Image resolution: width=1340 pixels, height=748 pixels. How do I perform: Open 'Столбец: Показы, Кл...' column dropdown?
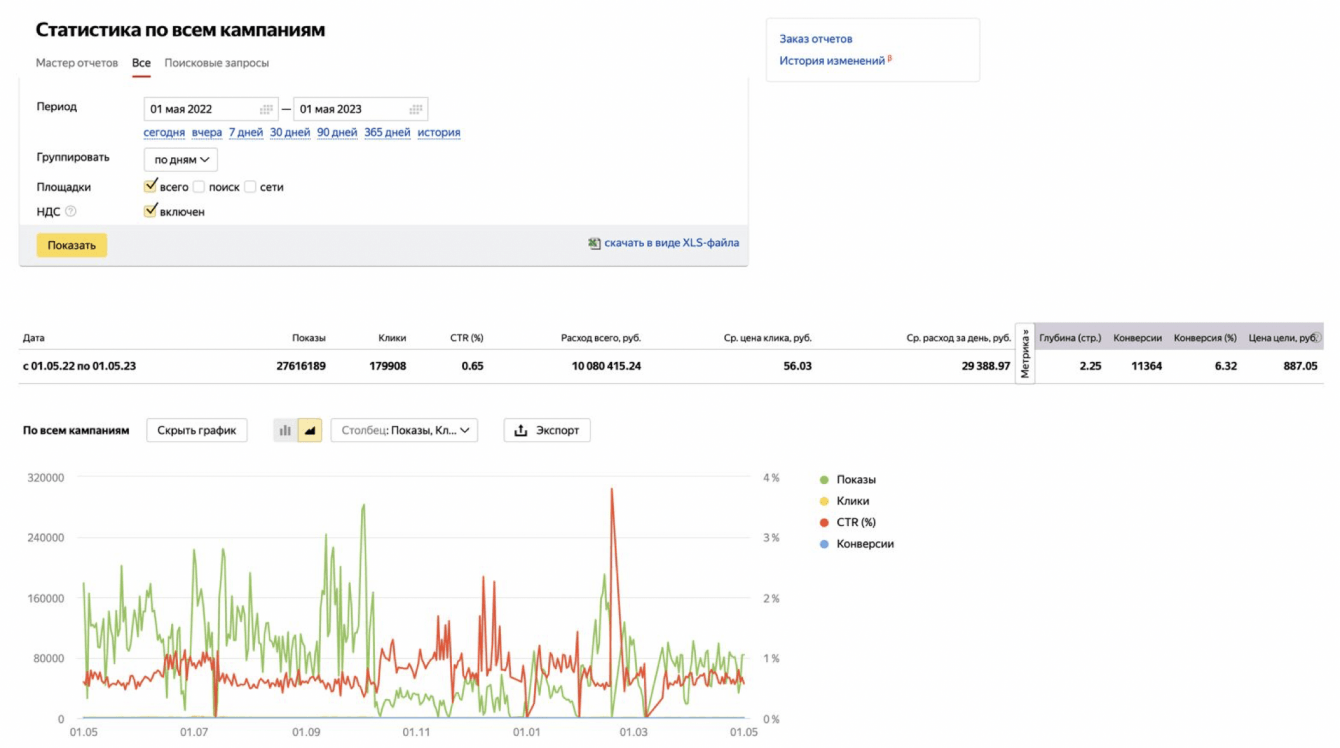pyautogui.click(x=404, y=431)
